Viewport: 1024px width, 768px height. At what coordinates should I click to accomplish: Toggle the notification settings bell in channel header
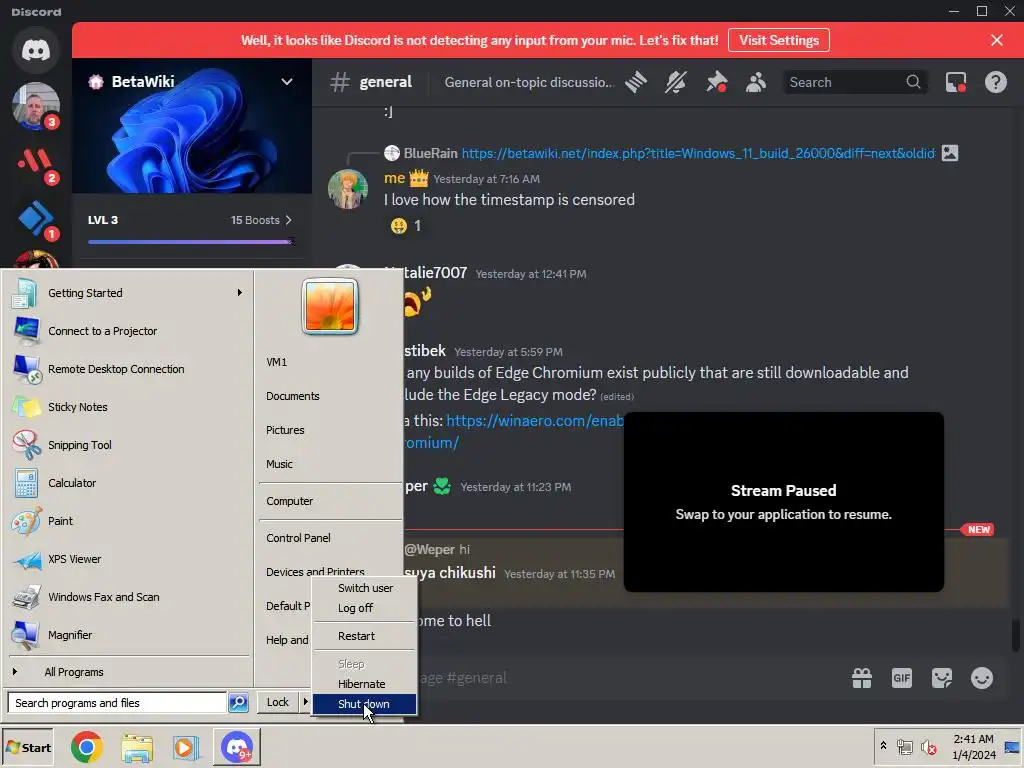point(676,82)
